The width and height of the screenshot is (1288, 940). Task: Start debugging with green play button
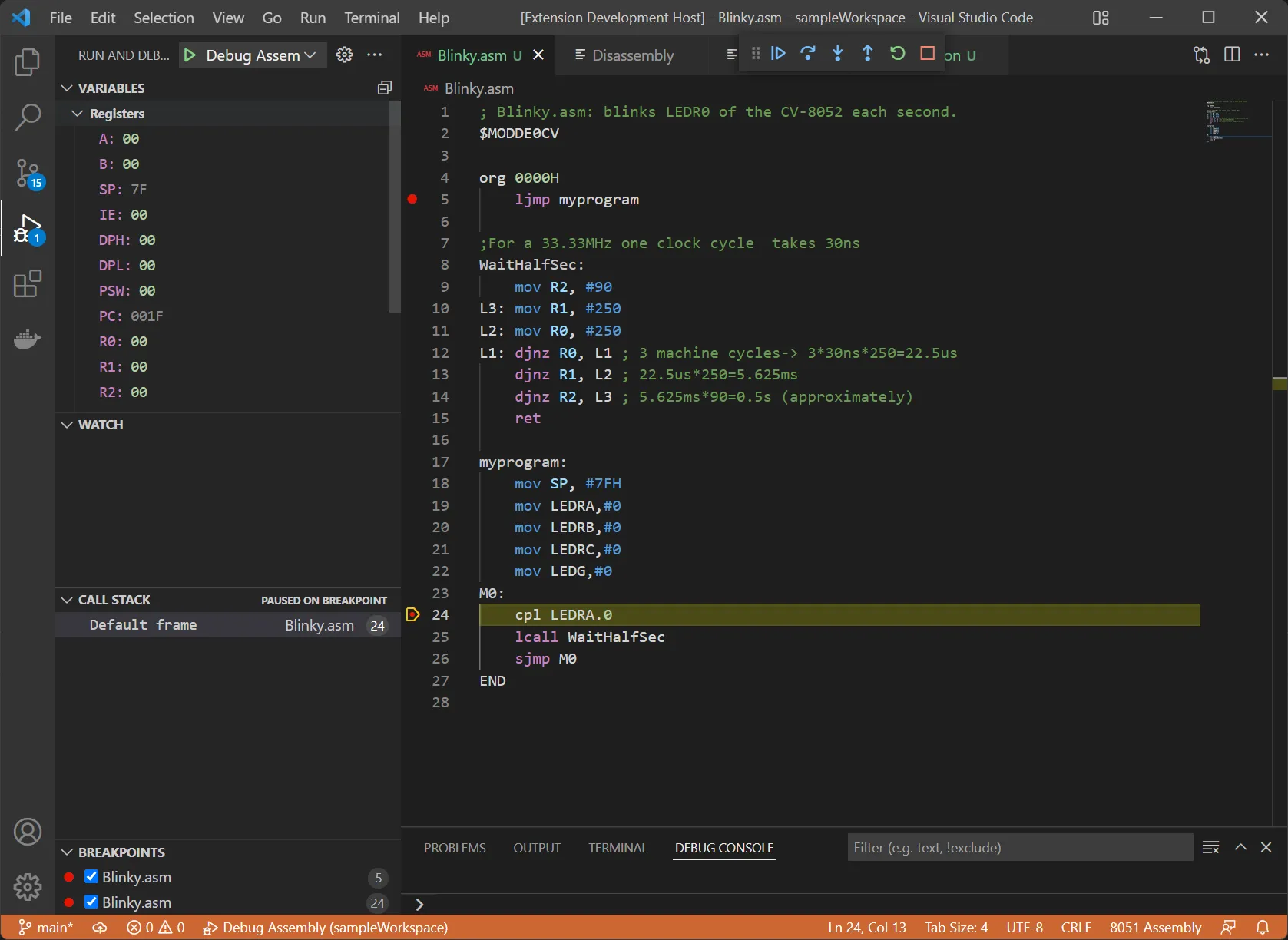pos(190,55)
